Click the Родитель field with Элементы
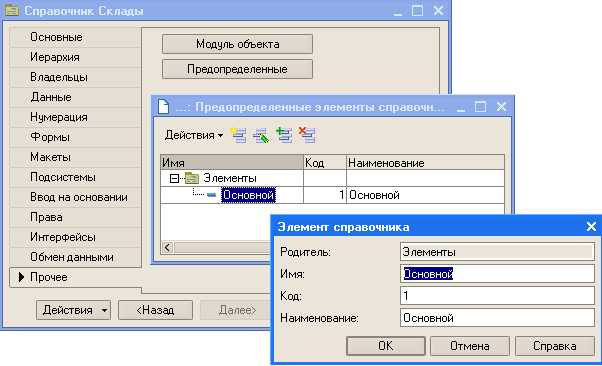Screen dimensions: 602x366 tap(497, 252)
